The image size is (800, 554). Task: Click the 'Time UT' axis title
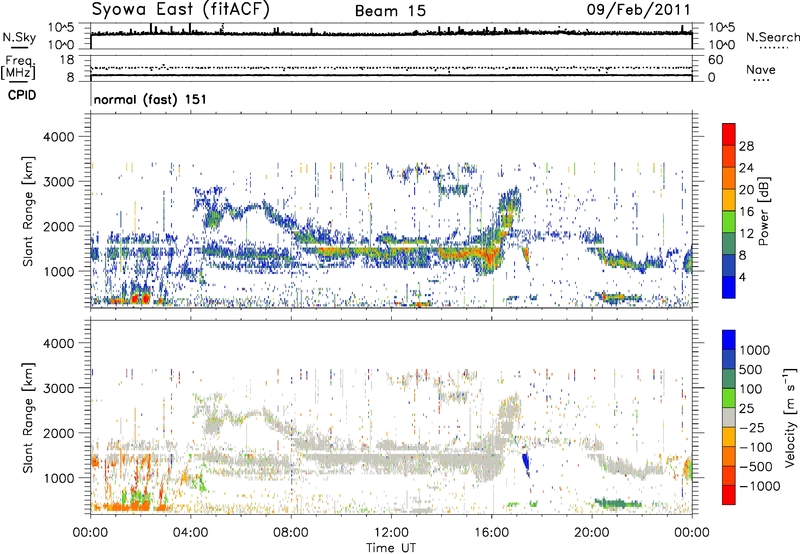pos(391,548)
